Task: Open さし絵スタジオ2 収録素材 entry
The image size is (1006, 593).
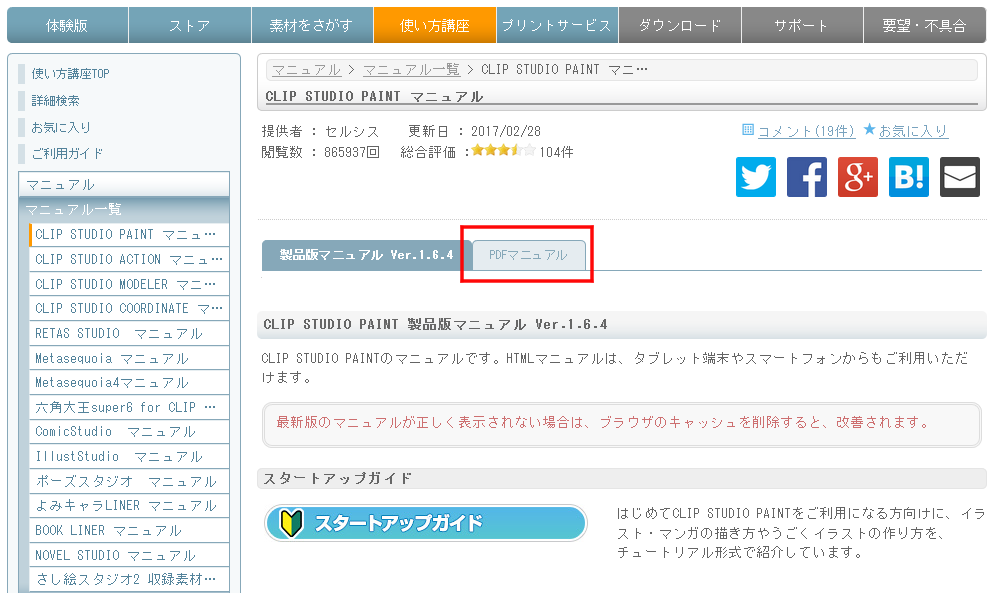Action: [129, 579]
